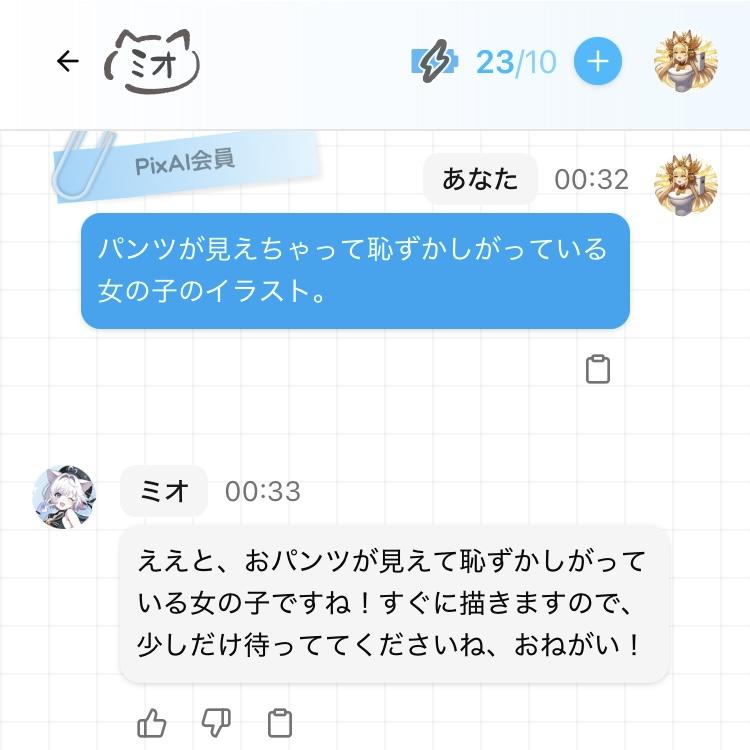Tap the 00:32 timestamp

tap(591, 180)
